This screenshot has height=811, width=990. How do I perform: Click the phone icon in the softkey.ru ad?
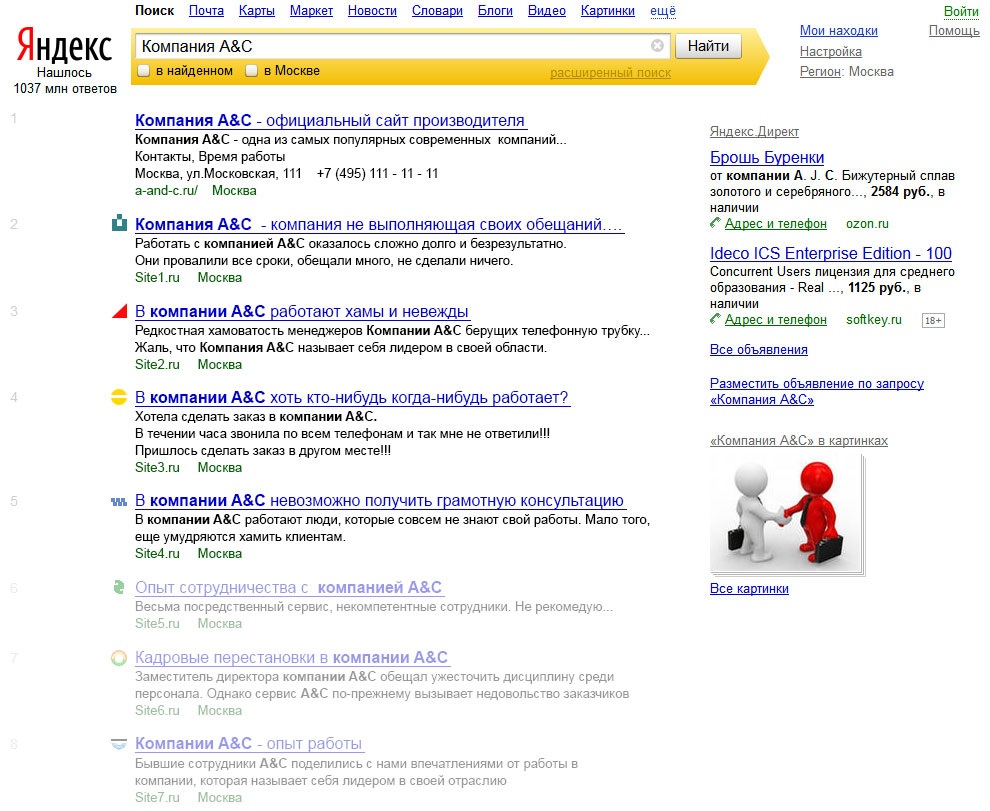pyautogui.click(x=715, y=319)
